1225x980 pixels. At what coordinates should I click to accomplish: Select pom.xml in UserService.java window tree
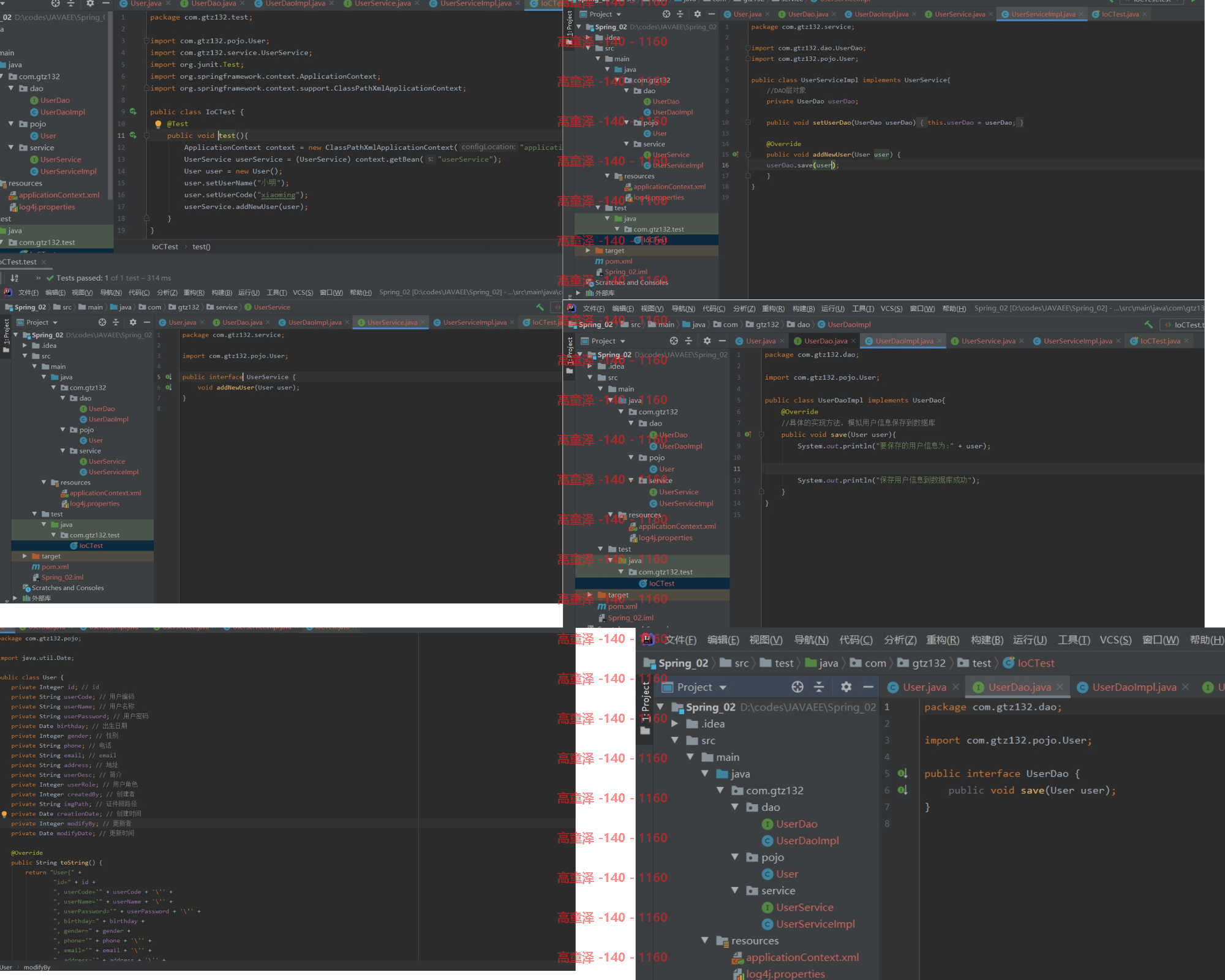point(50,567)
